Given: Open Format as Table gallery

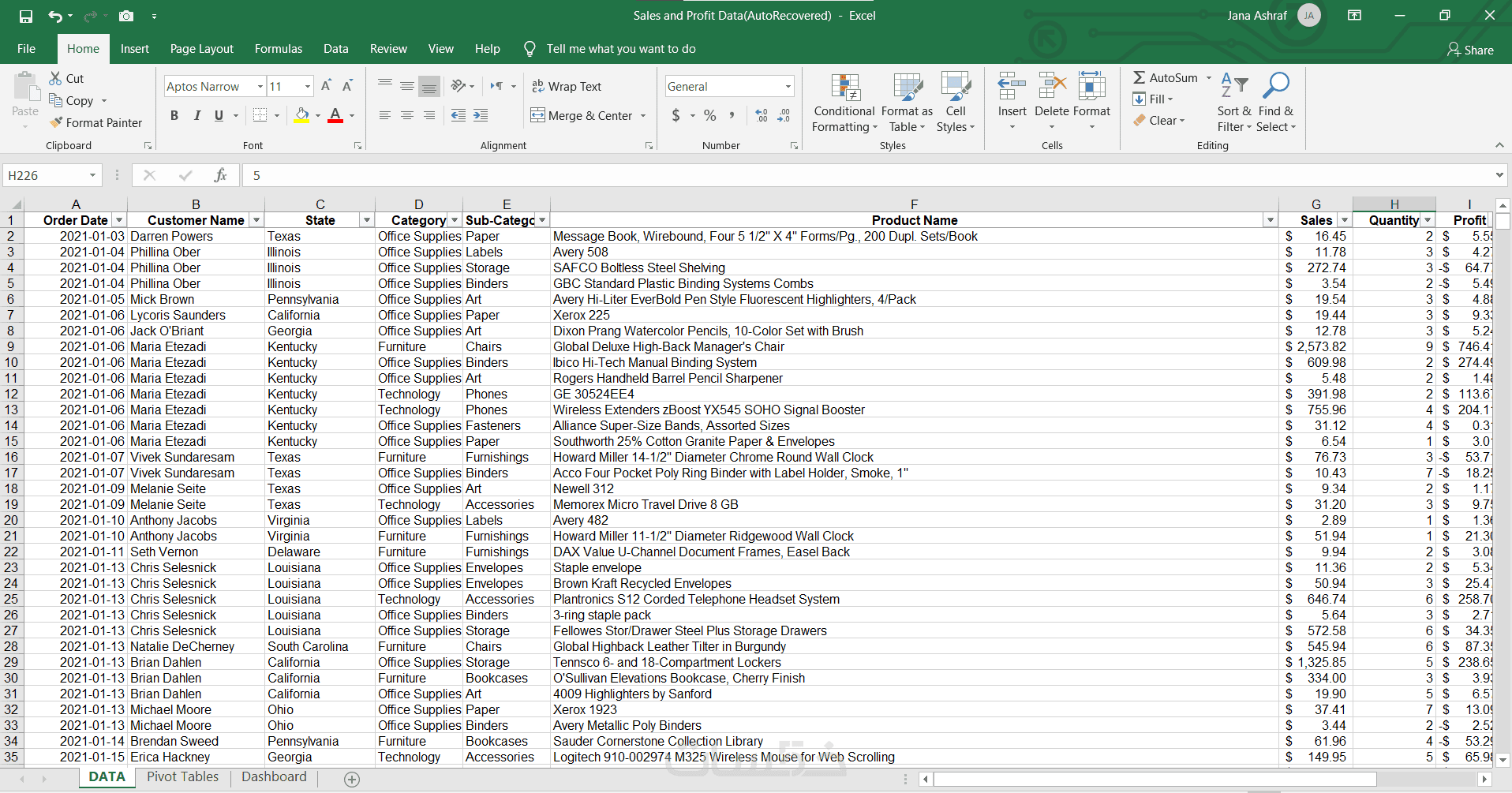Looking at the screenshot, I should pyautogui.click(x=907, y=103).
